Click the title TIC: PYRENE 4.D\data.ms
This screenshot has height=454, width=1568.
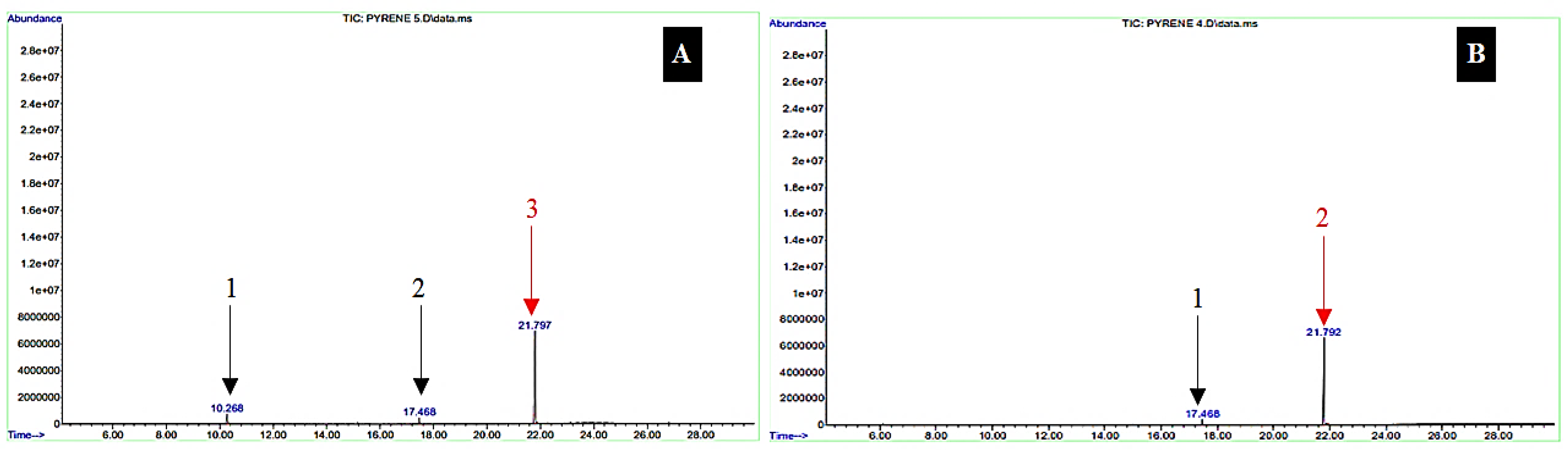1190,23
